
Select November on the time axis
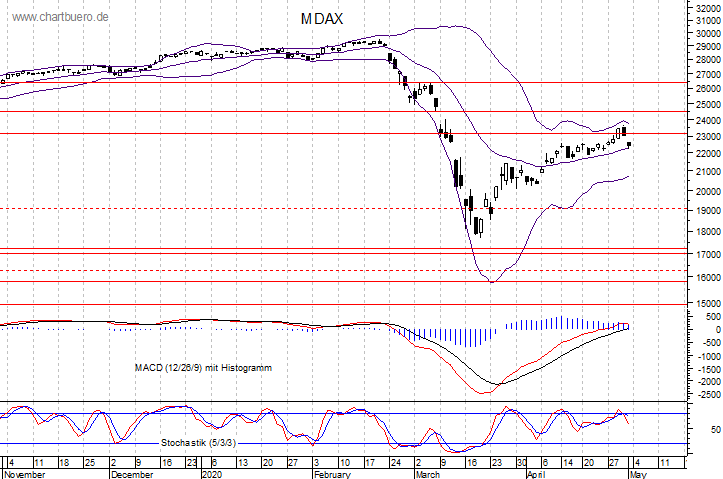[25, 474]
